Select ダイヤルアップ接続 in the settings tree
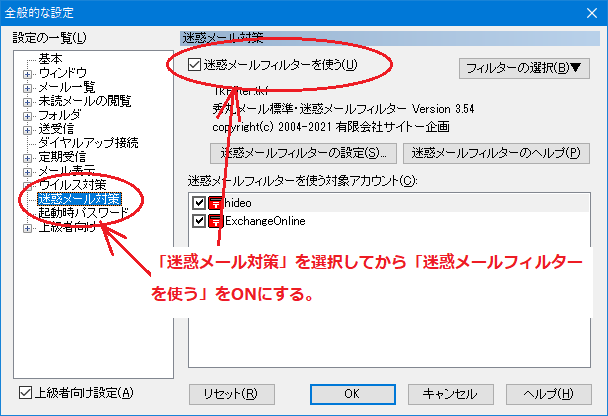The image size is (608, 416). 88,143
